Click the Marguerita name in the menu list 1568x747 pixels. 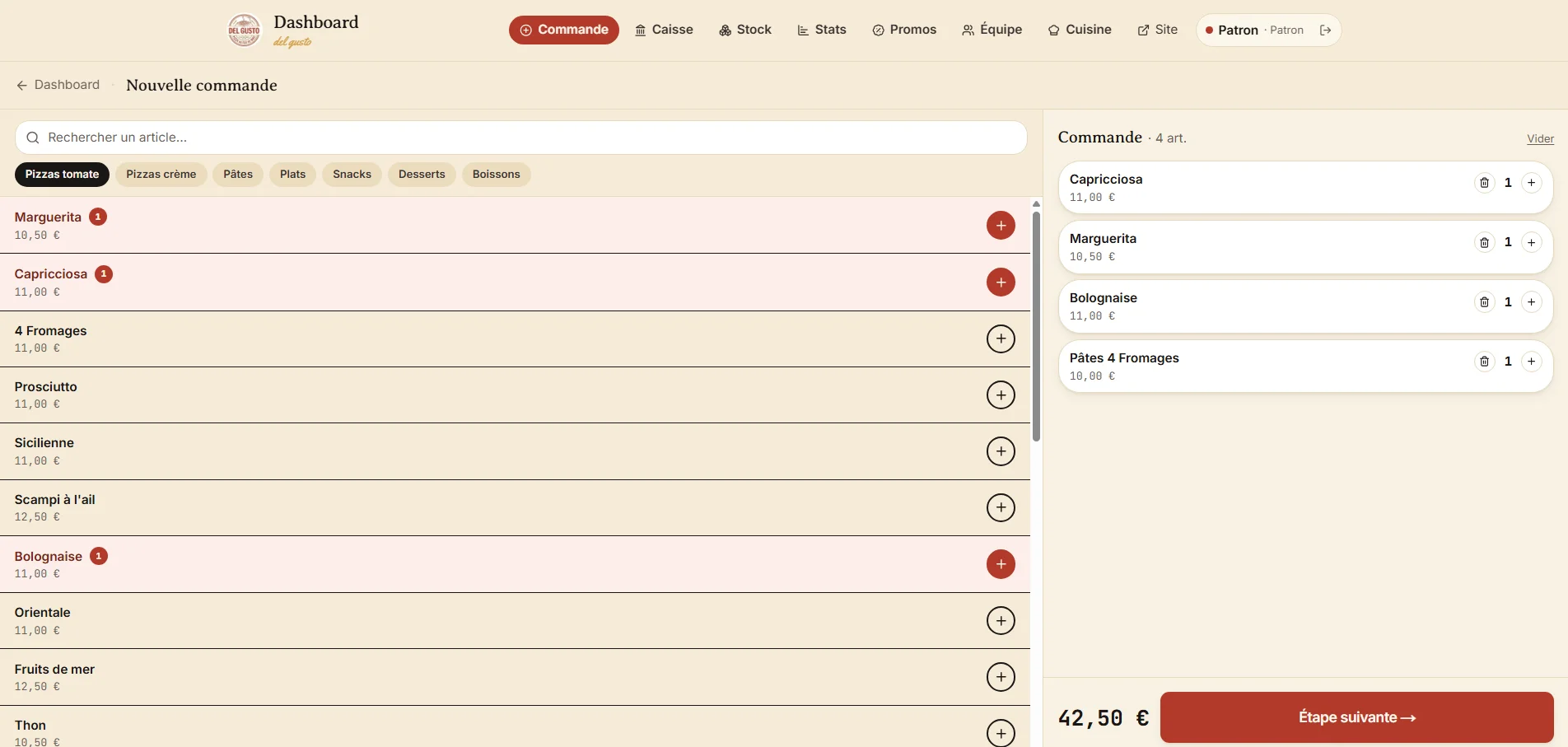click(x=48, y=217)
